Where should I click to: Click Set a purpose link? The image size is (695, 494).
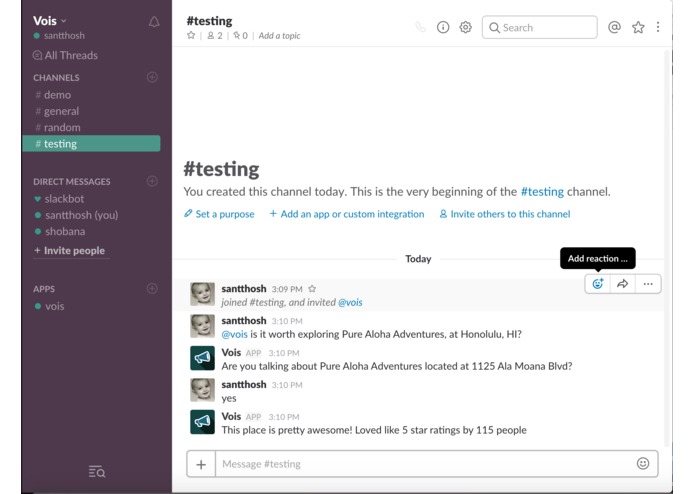(219, 214)
